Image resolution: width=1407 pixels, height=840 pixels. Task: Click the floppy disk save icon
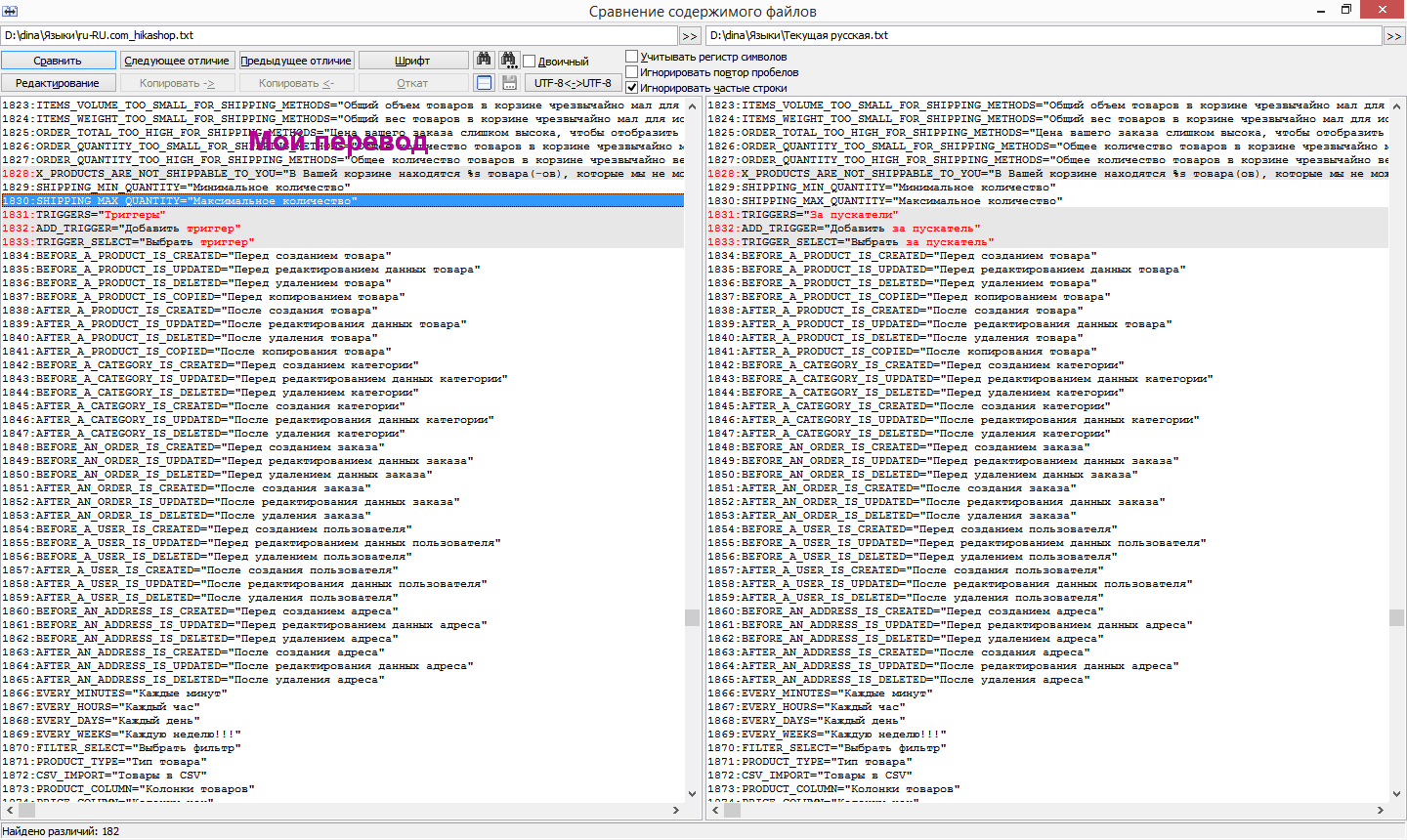(x=509, y=83)
